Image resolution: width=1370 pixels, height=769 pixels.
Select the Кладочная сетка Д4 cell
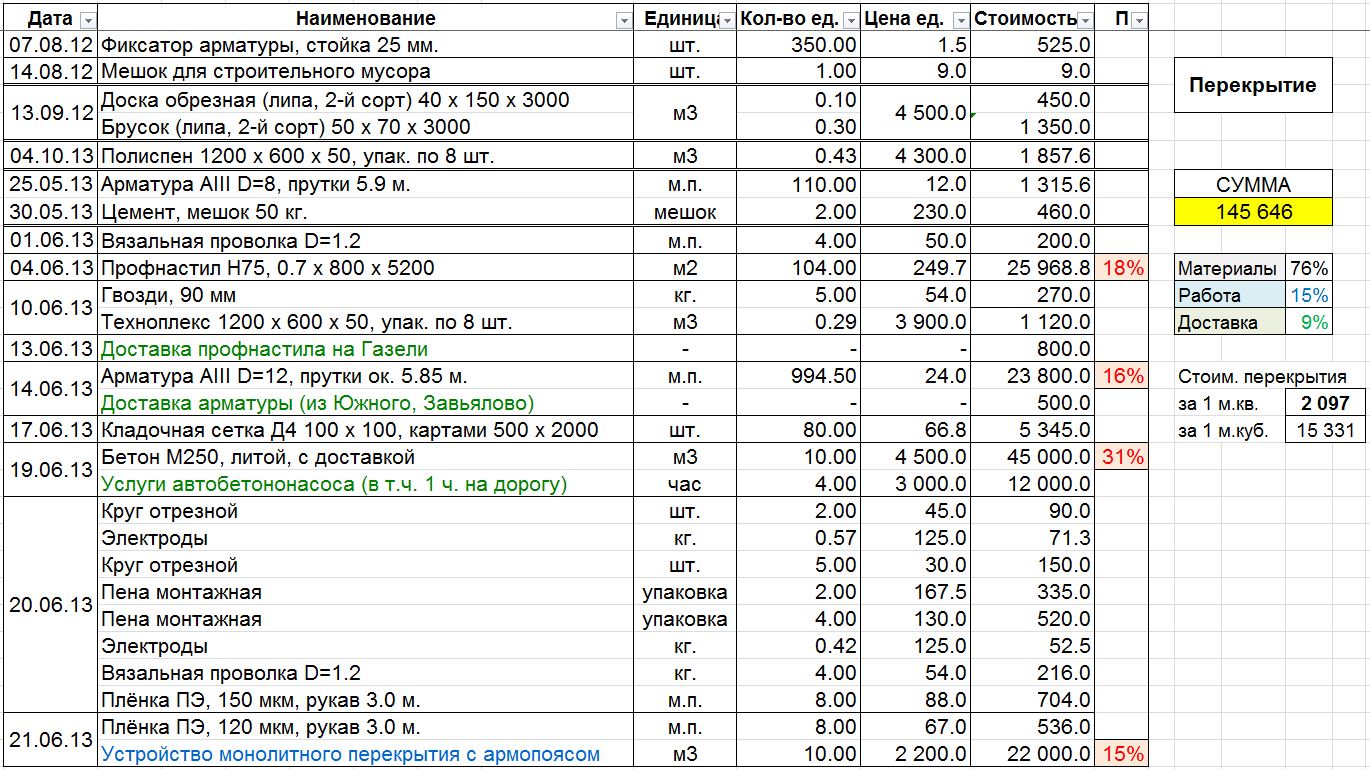pos(366,430)
